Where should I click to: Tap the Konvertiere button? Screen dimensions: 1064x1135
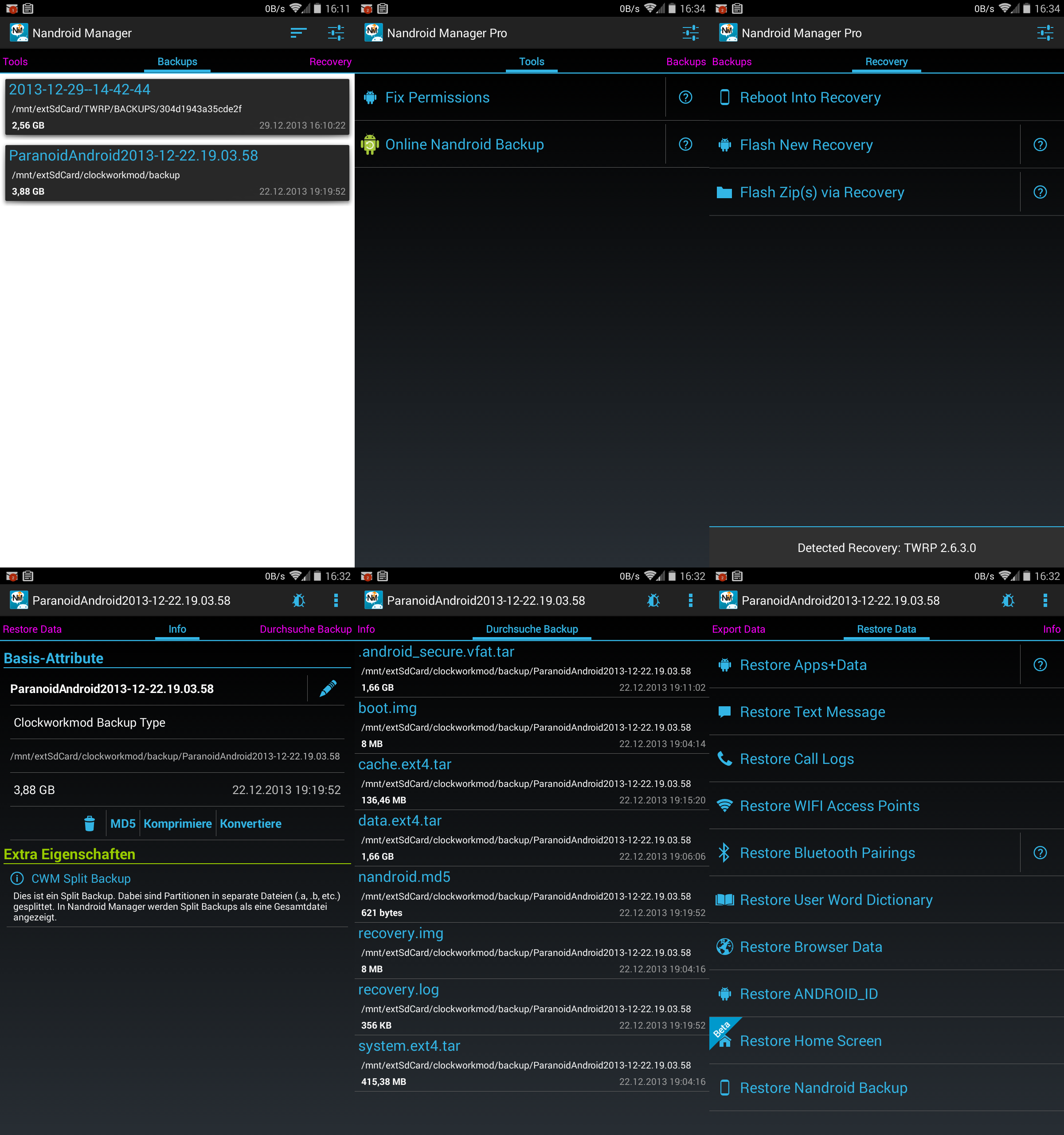tap(250, 823)
